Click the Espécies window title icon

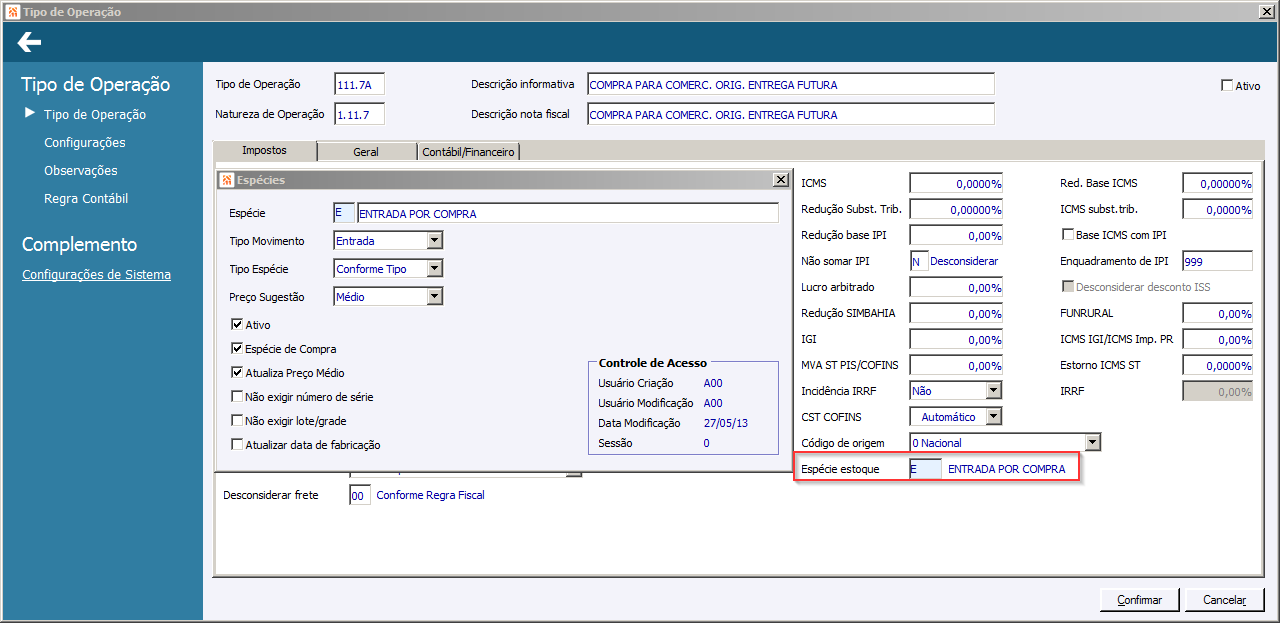coord(227,180)
